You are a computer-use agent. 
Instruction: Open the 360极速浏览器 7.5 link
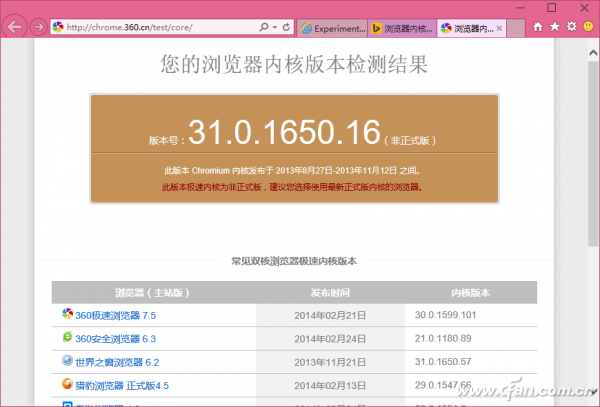(x=116, y=315)
